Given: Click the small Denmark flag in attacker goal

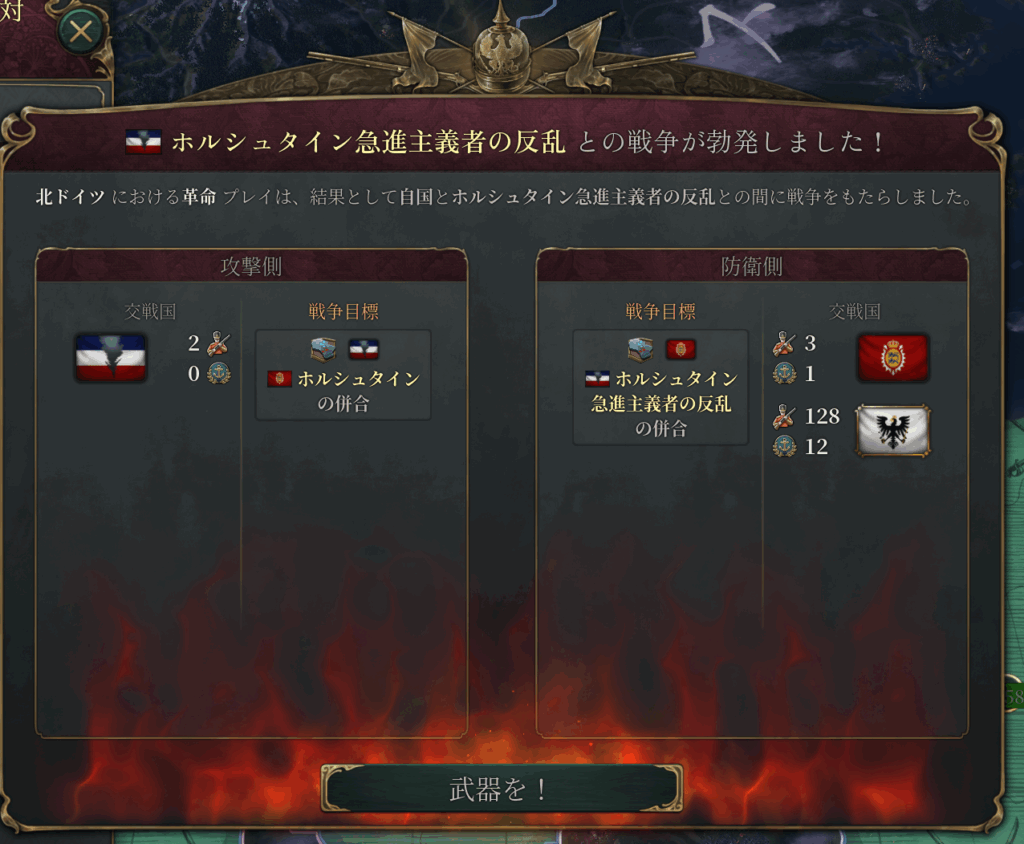Looking at the screenshot, I should [280, 379].
